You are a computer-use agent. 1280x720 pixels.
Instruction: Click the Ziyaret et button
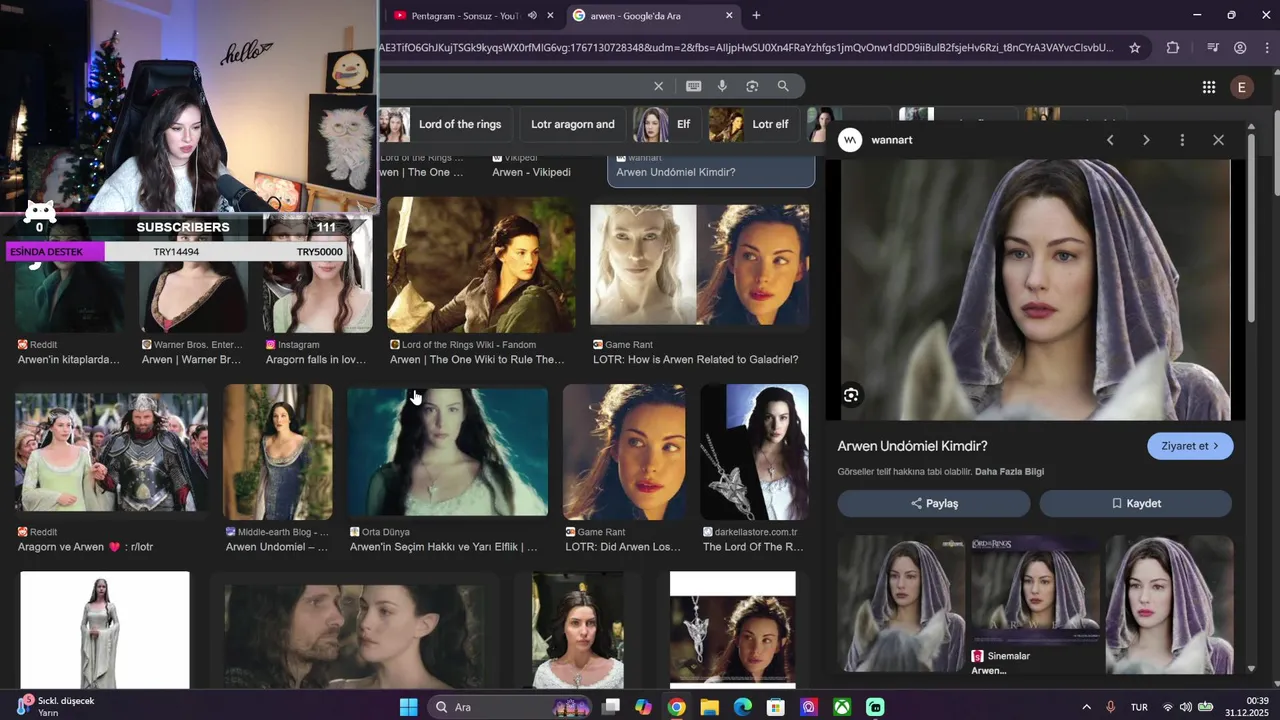click(x=1190, y=446)
